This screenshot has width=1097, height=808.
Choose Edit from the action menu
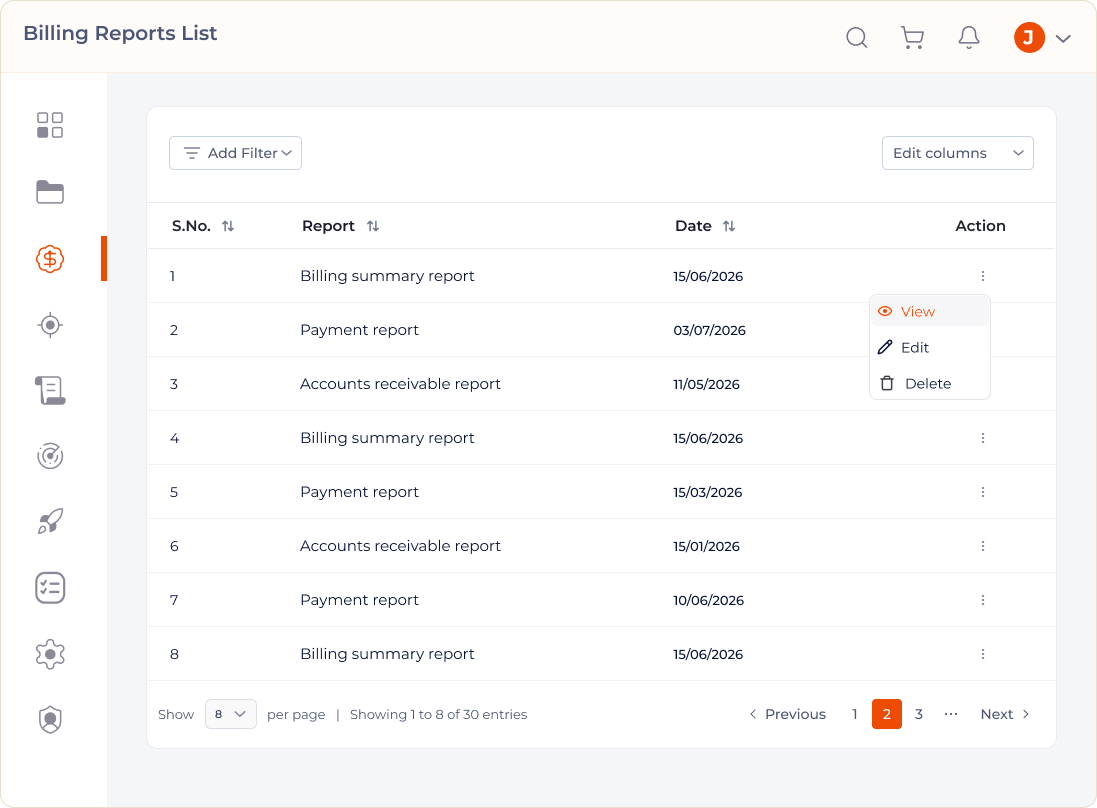(x=929, y=348)
